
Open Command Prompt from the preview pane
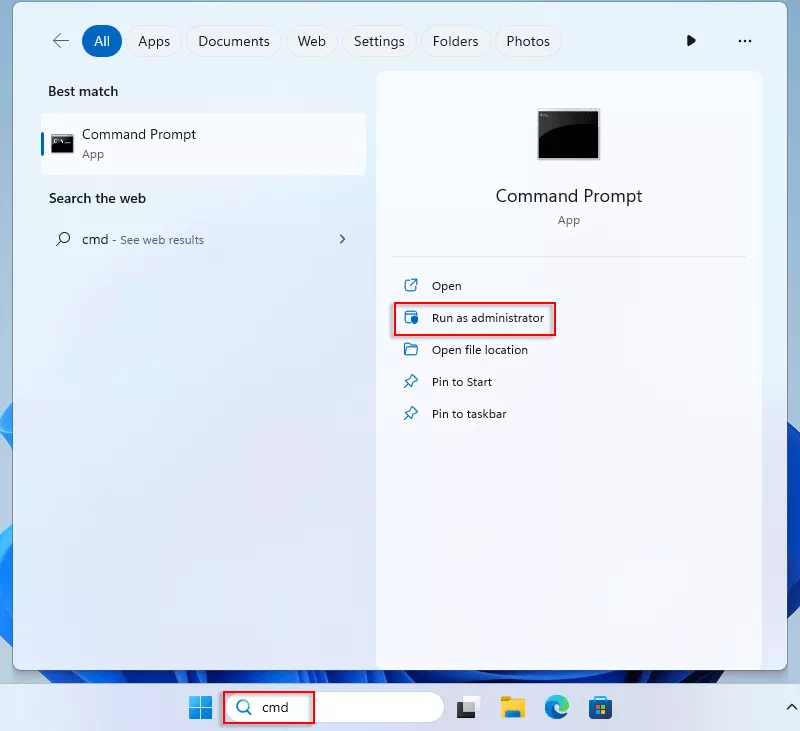(x=446, y=286)
